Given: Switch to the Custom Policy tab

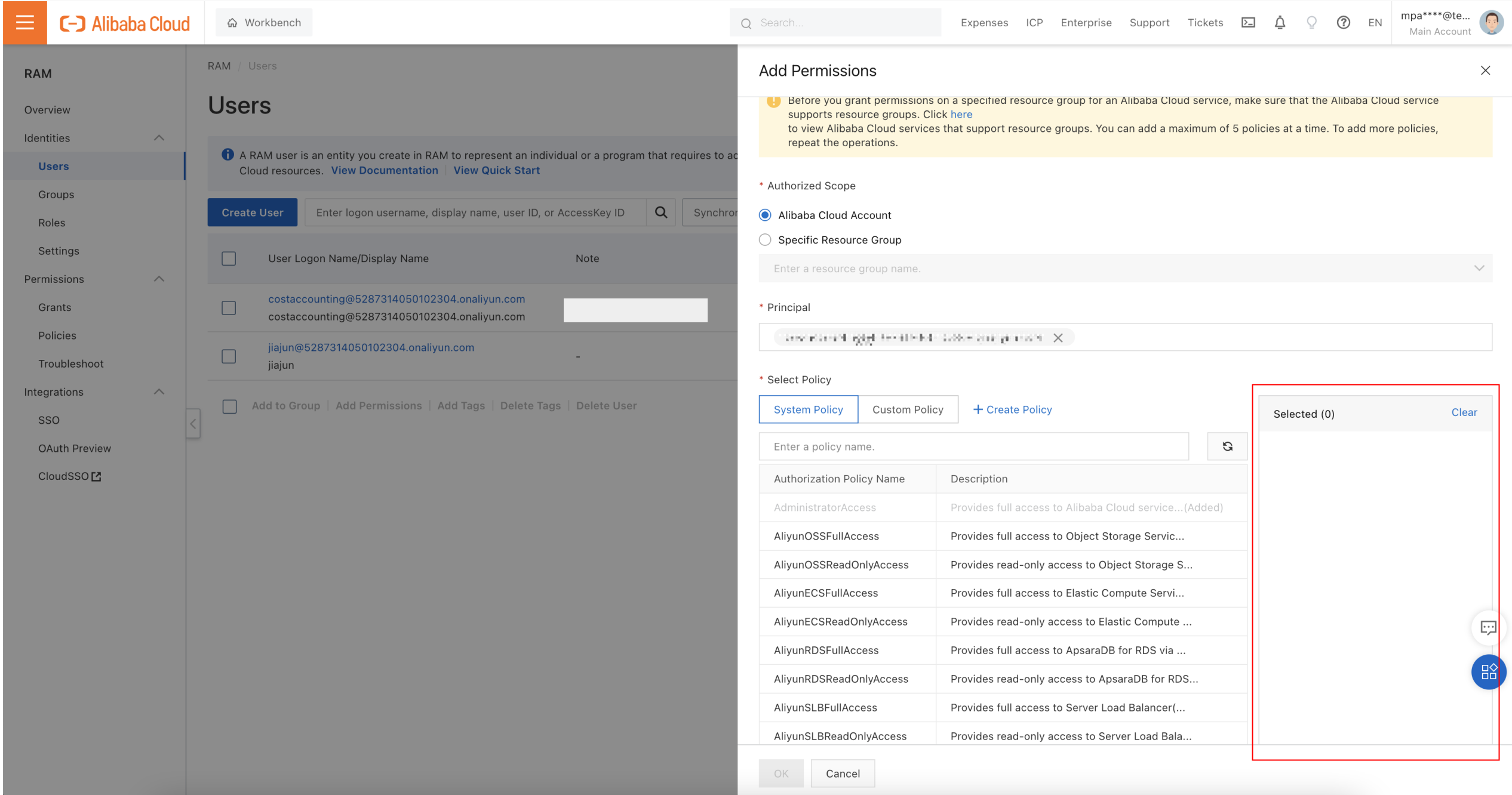Looking at the screenshot, I should [x=908, y=409].
